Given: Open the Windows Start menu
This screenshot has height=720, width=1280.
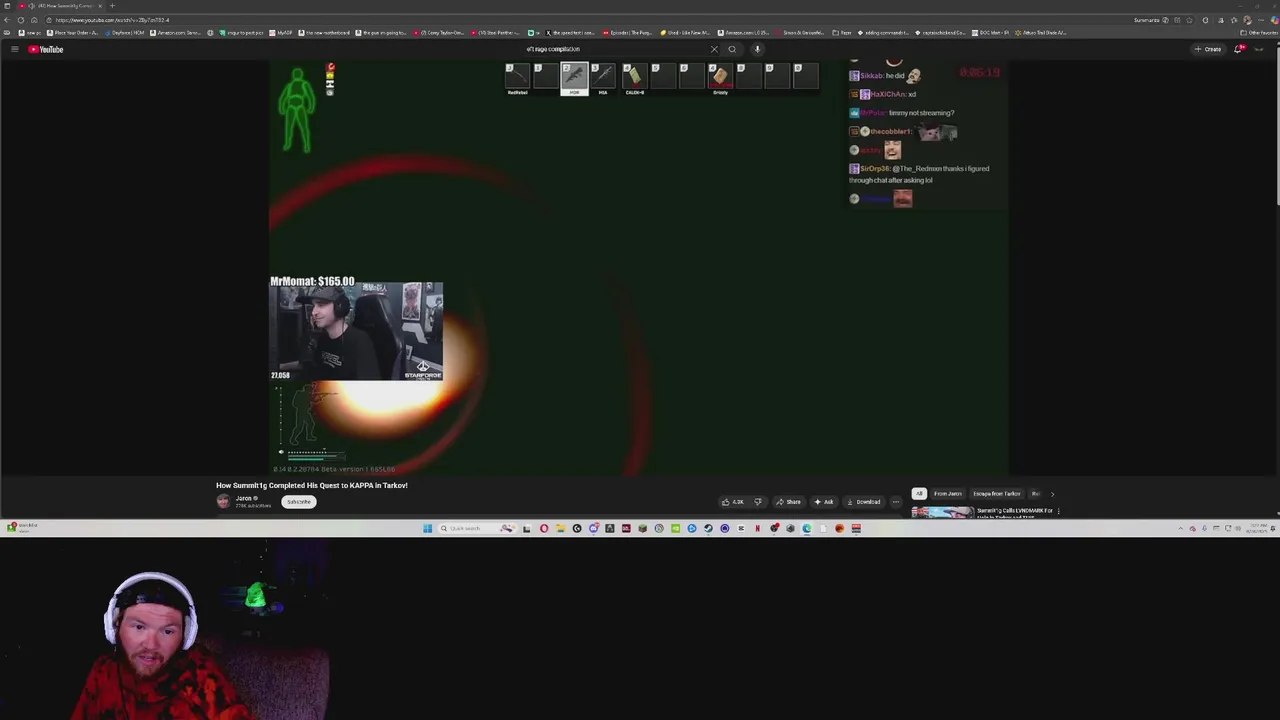Looking at the screenshot, I should tap(427, 528).
